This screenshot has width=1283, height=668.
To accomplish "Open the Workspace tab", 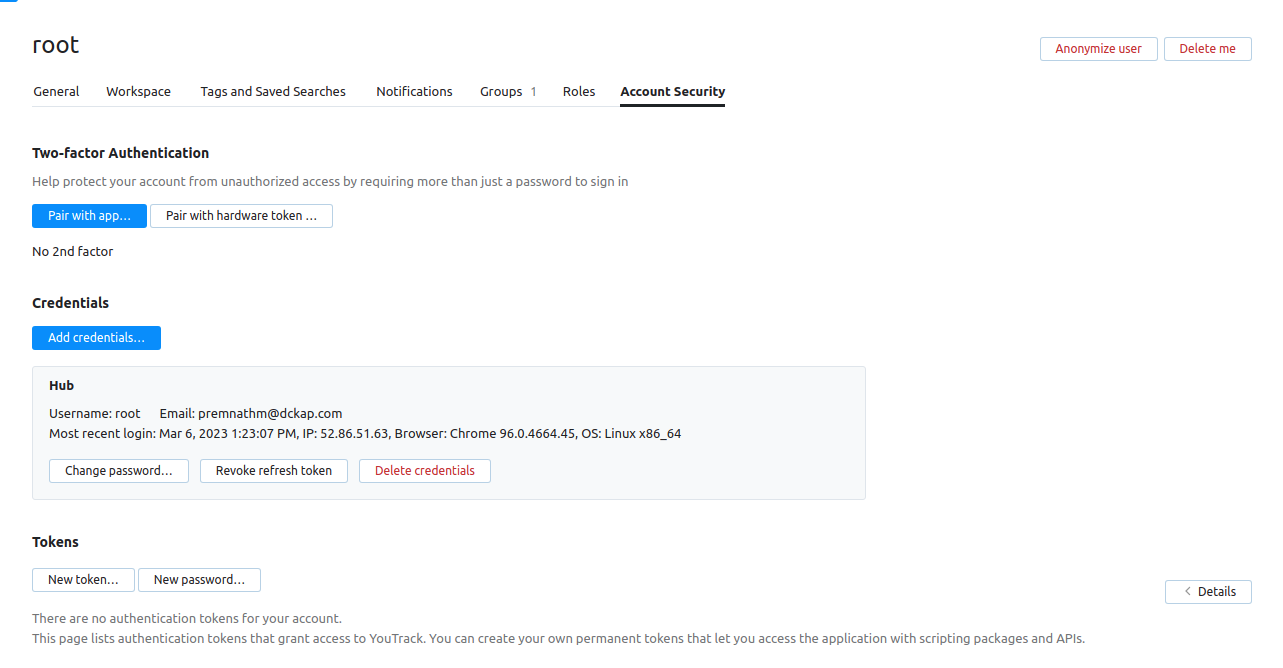I will [138, 91].
